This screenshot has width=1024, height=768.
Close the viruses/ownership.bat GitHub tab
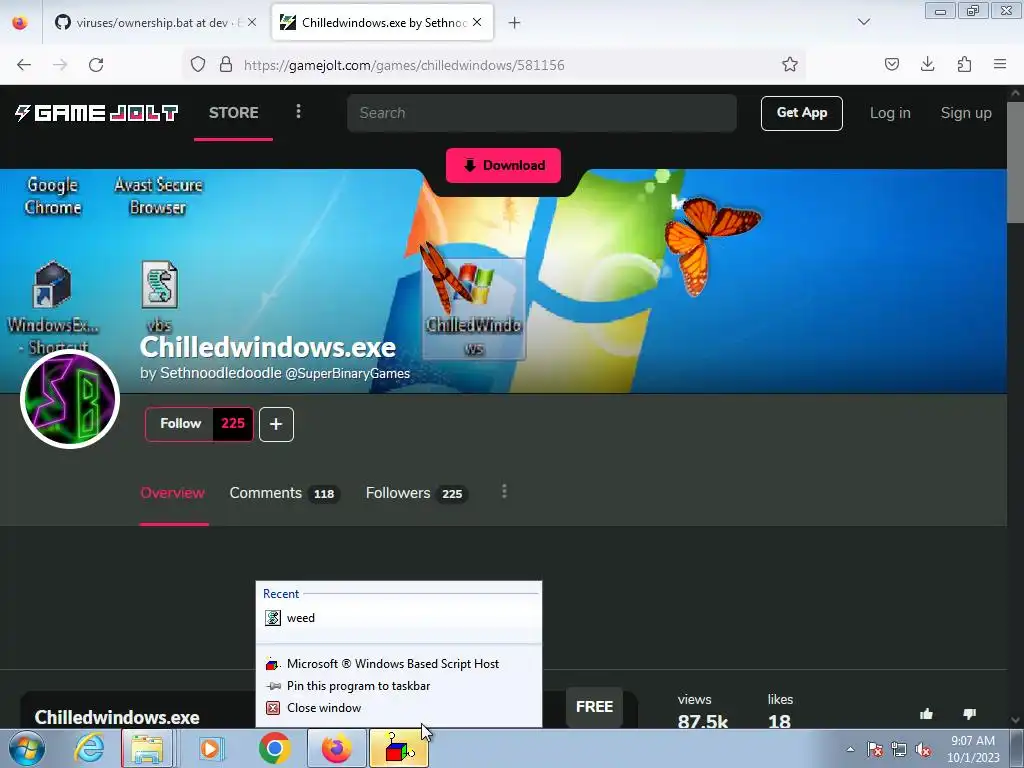pyautogui.click(x=252, y=22)
